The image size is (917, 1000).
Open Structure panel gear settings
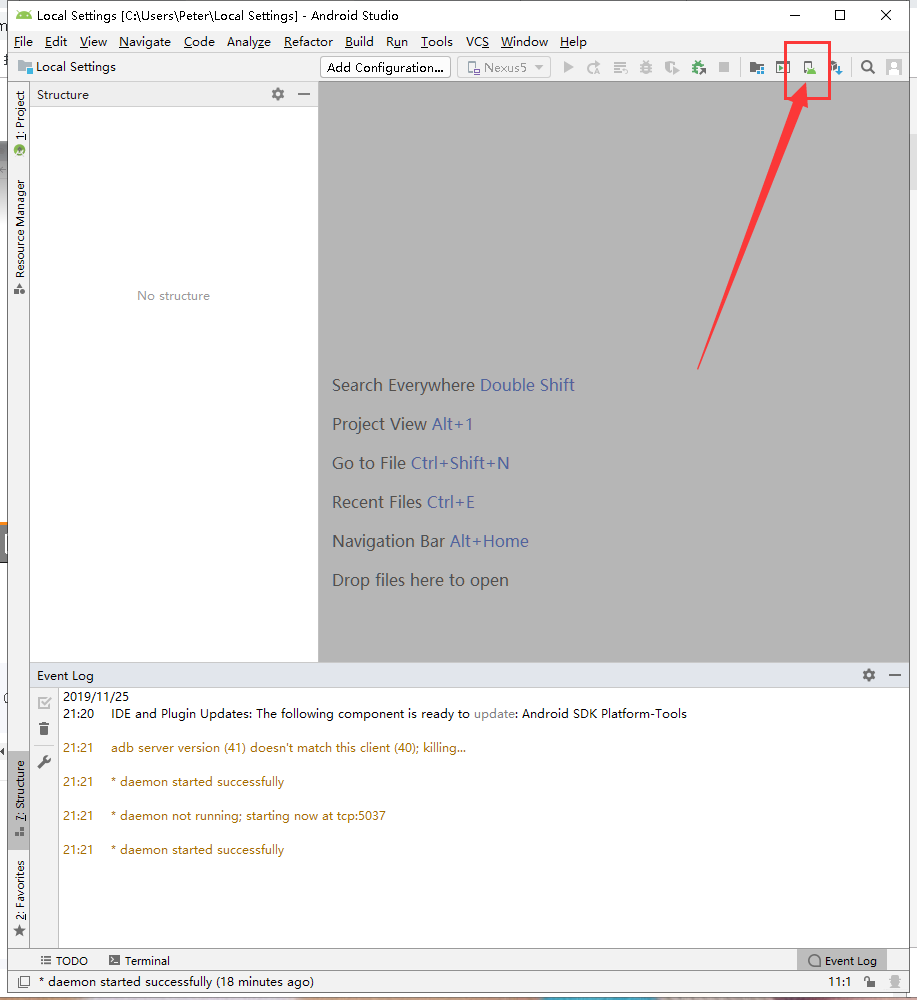coord(278,94)
